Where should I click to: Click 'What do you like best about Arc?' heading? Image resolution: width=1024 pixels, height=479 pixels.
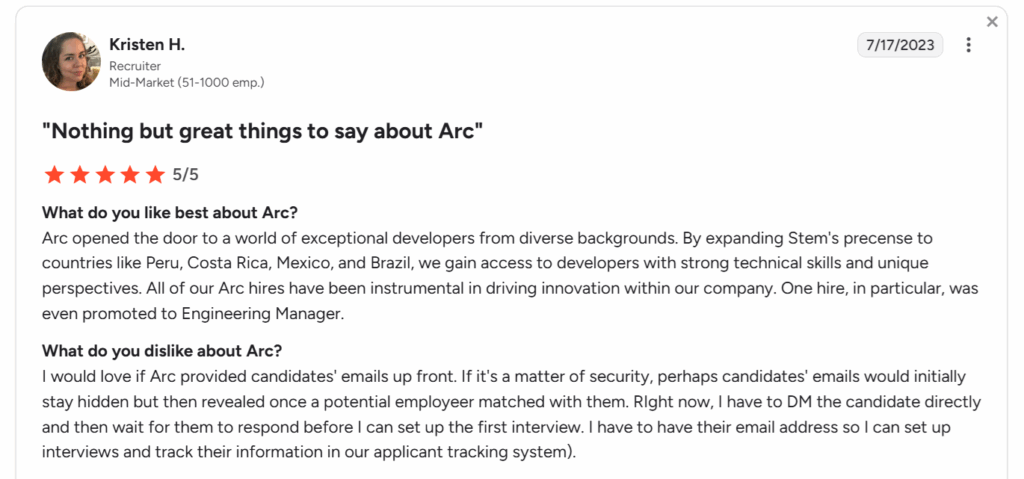pyautogui.click(x=174, y=212)
